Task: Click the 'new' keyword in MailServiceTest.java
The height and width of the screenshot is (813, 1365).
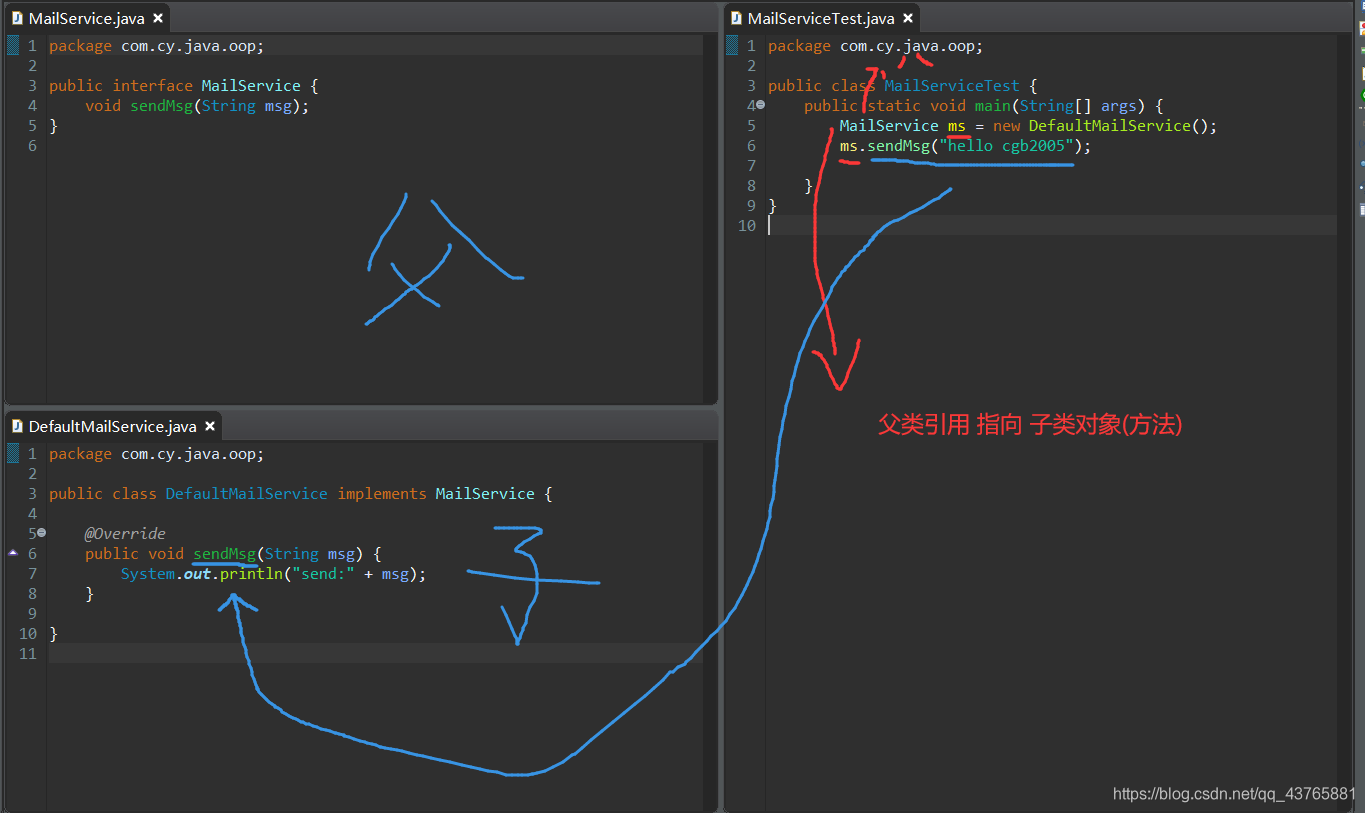Action: [x=1006, y=126]
